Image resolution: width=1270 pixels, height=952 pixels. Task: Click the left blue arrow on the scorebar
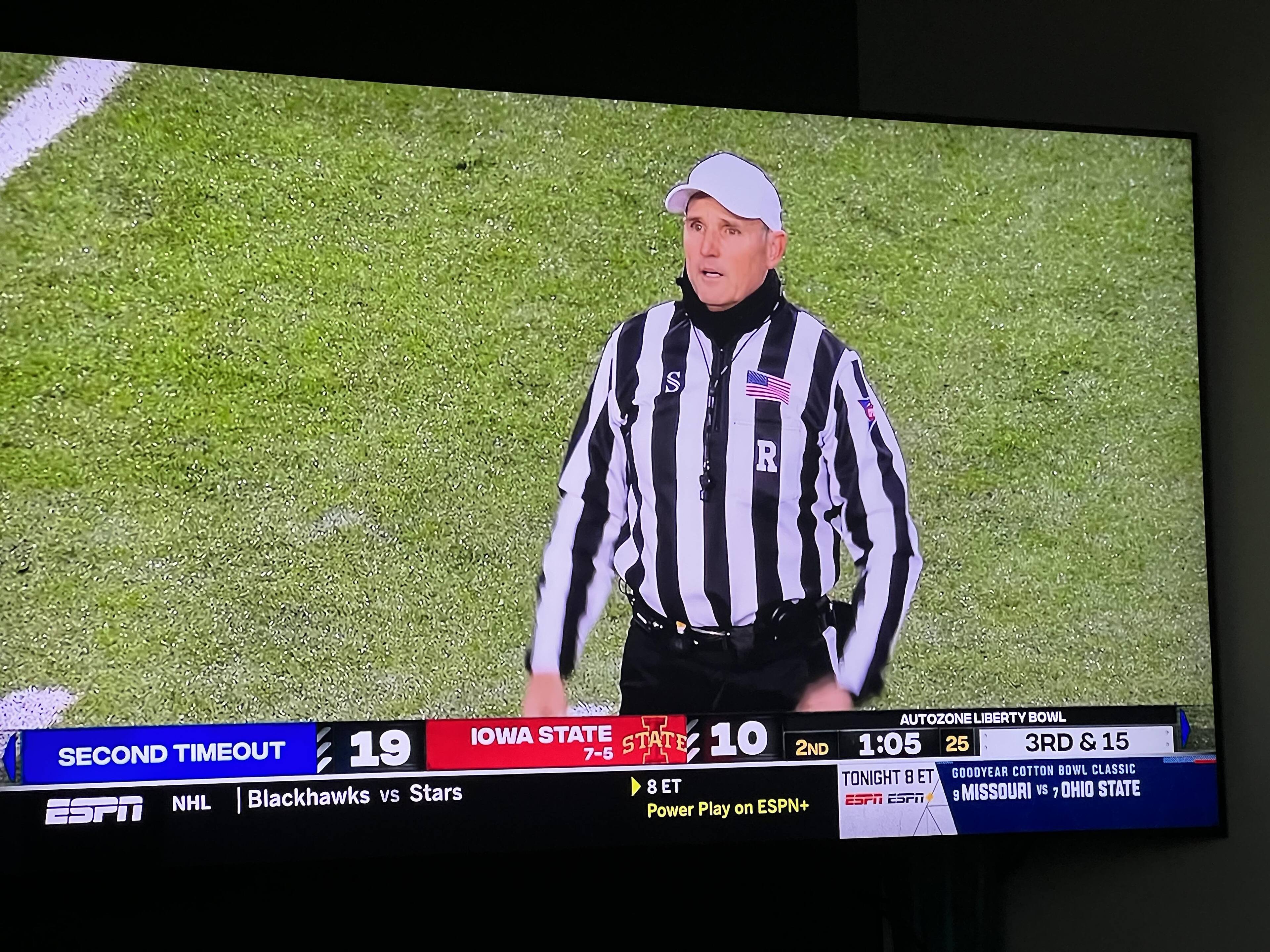coord(10,756)
